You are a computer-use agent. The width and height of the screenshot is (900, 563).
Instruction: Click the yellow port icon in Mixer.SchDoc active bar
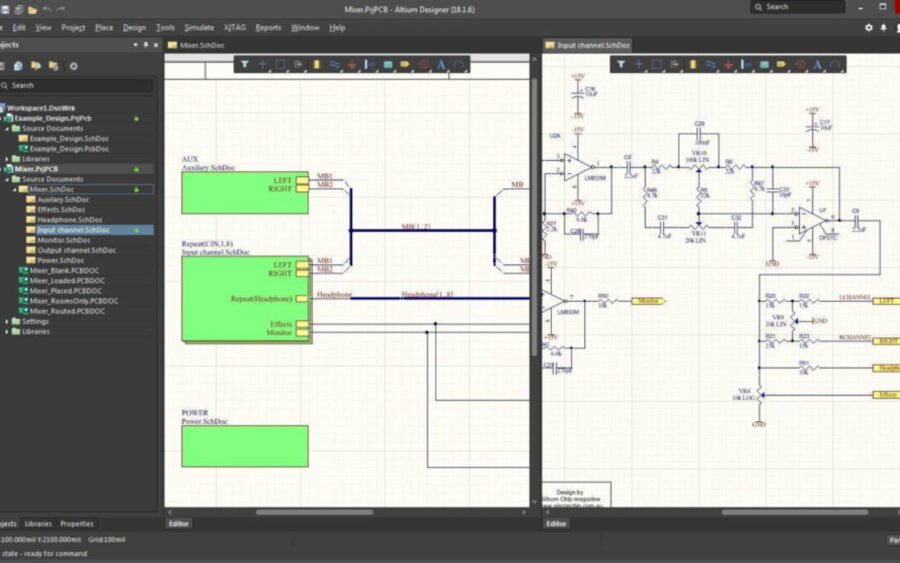pyautogui.click(x=405, y=64)
